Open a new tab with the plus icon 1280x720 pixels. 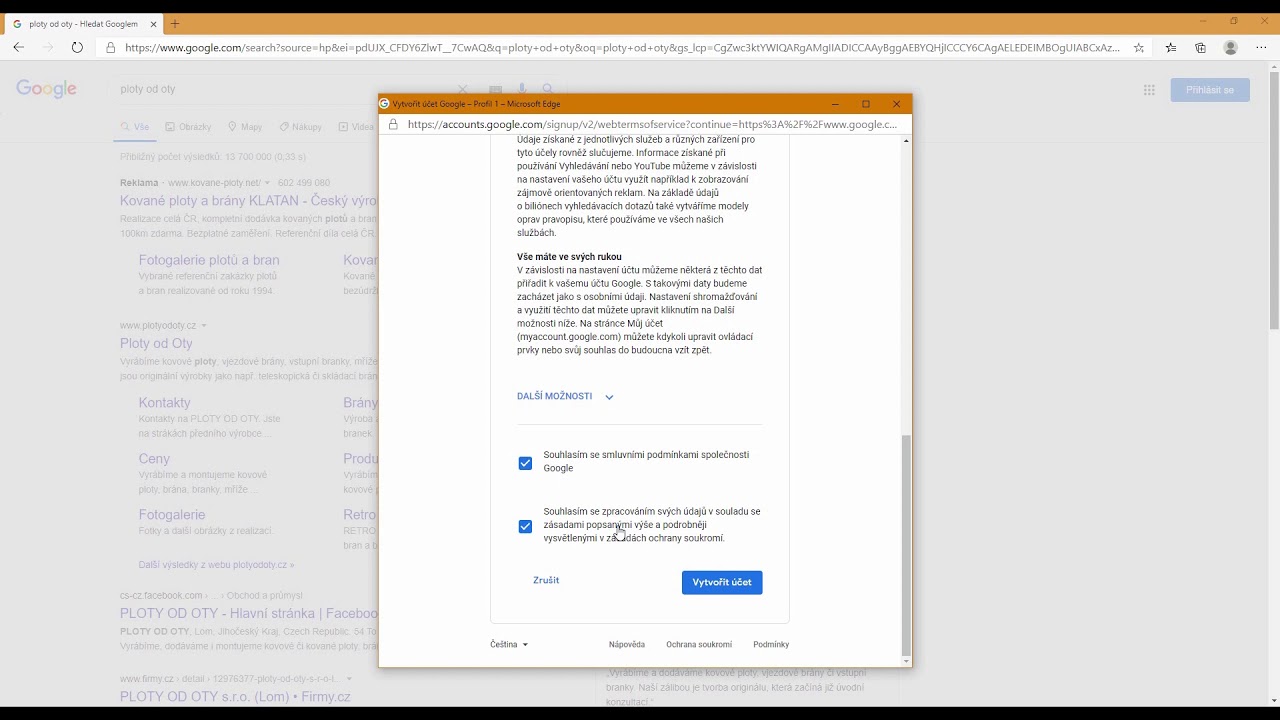[175, 23]
